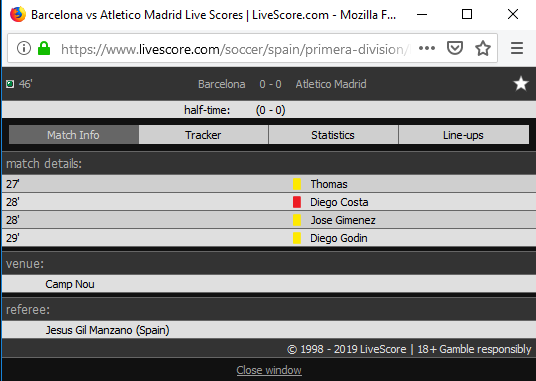Click the green secure connection padlock
Viewport: 536px width, 381px height.
[44, 48]
